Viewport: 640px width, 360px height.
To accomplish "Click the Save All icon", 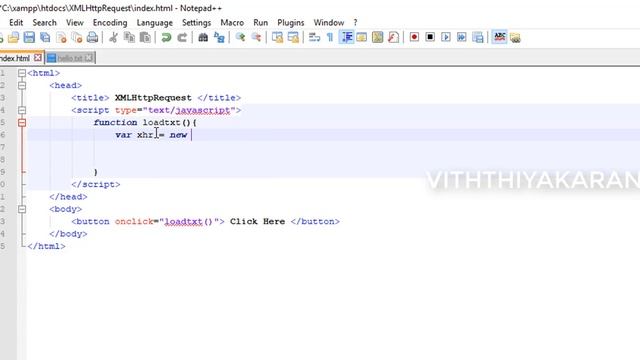I will click(x=45, y=38).
